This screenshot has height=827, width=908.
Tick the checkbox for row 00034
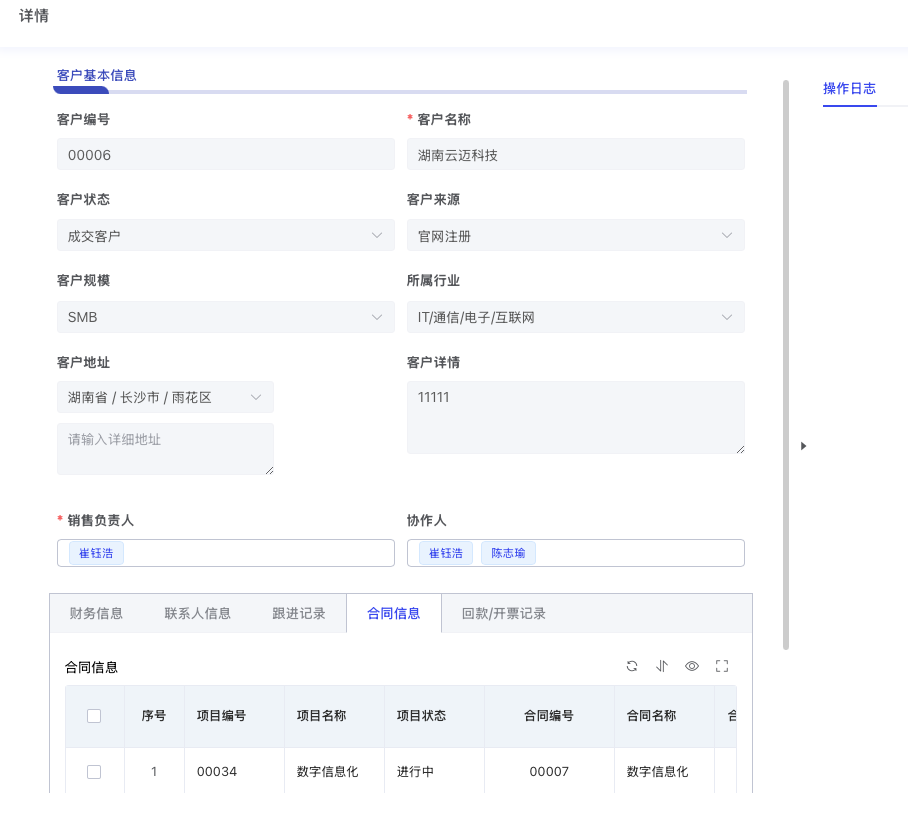(x=94, y=772)
